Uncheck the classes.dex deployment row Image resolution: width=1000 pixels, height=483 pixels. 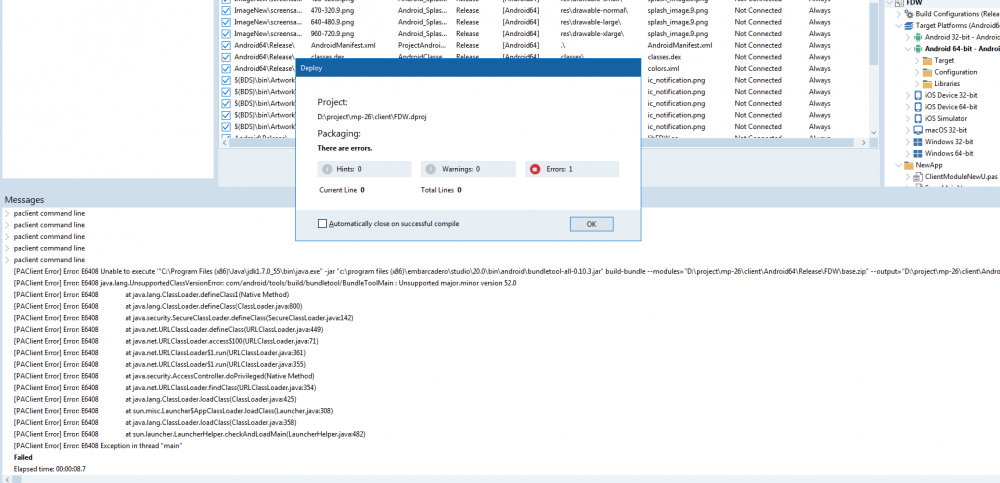click(225, 57)
